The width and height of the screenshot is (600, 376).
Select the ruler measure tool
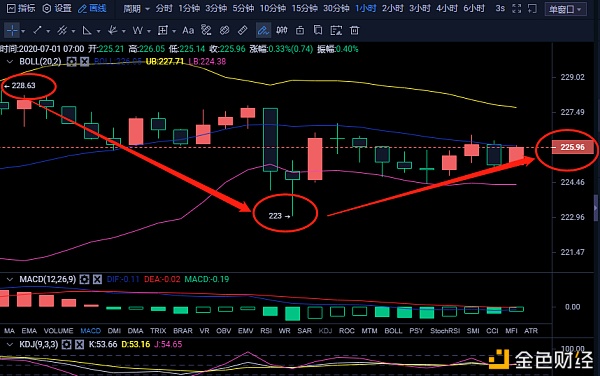[x=243, y=30]
